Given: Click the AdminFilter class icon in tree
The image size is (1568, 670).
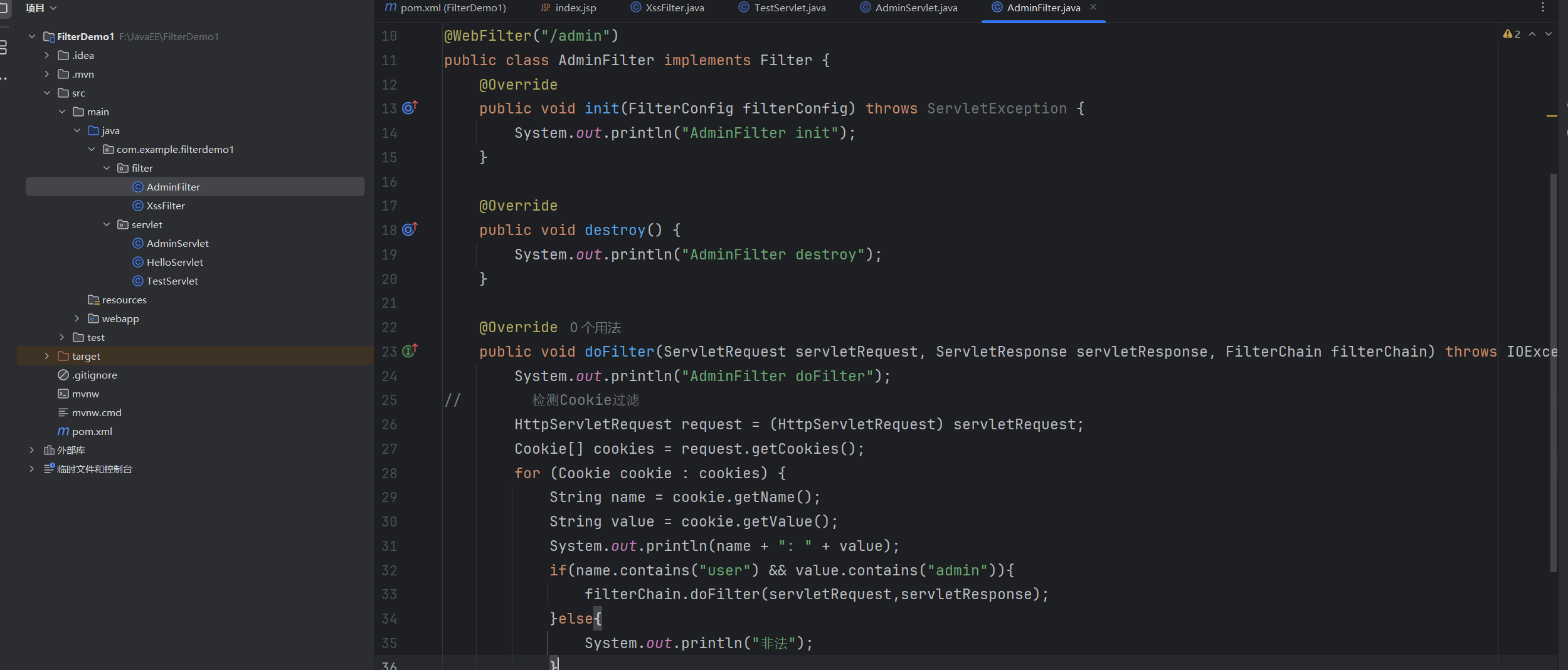Looking at the screenshot, I should (x=138, y=187).
